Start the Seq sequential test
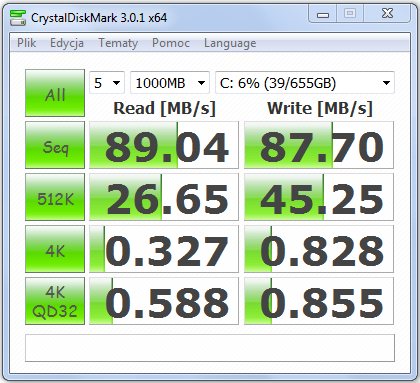 coord(55,145)
